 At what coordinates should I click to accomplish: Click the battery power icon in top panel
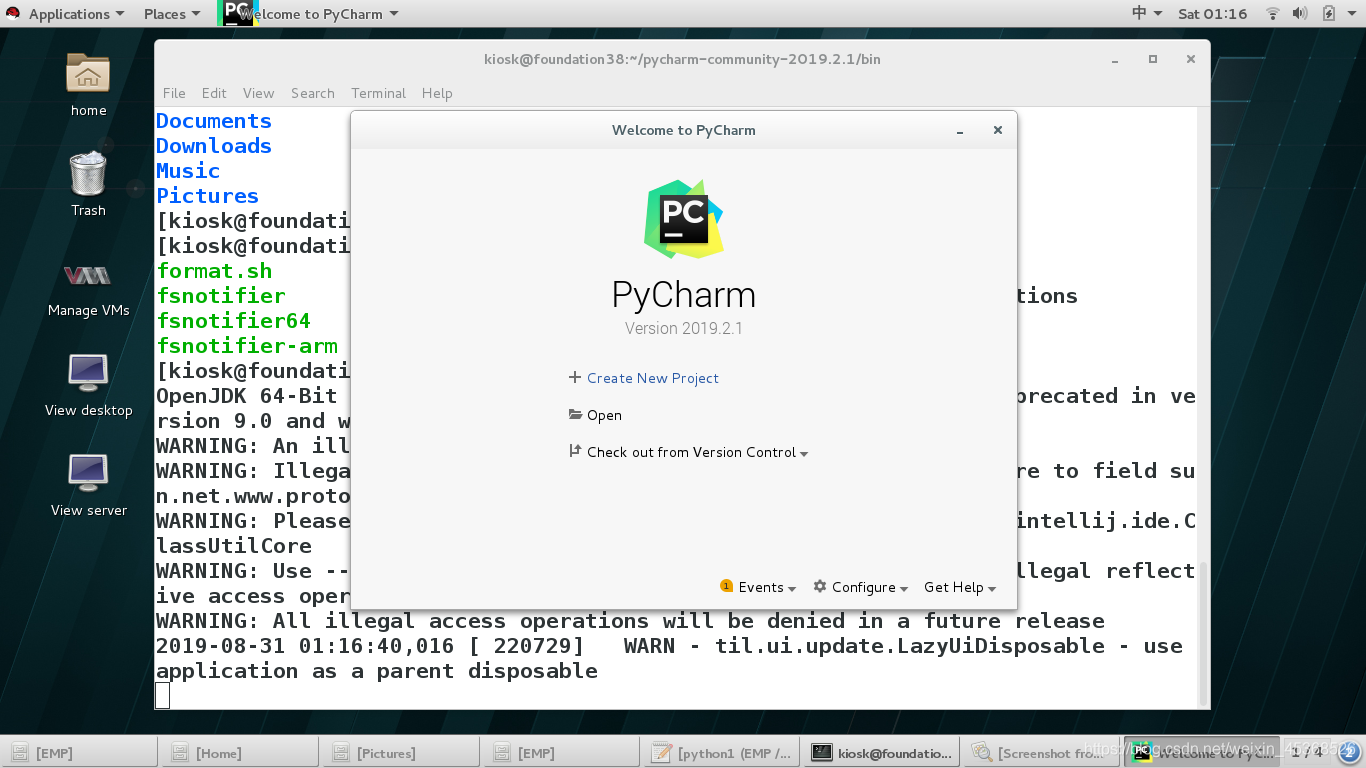pos(1328,14)
